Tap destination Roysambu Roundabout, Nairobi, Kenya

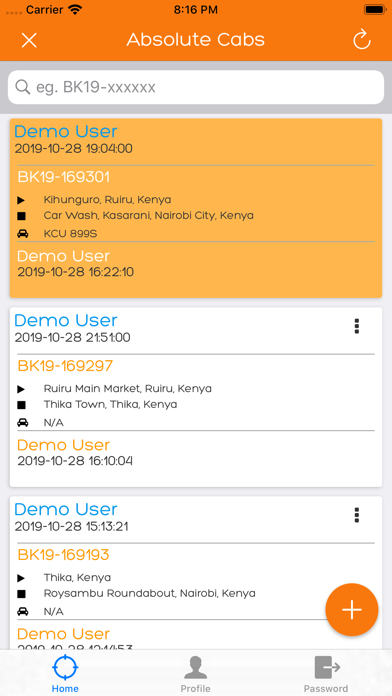pyautogui.click(x=150, y=593)
